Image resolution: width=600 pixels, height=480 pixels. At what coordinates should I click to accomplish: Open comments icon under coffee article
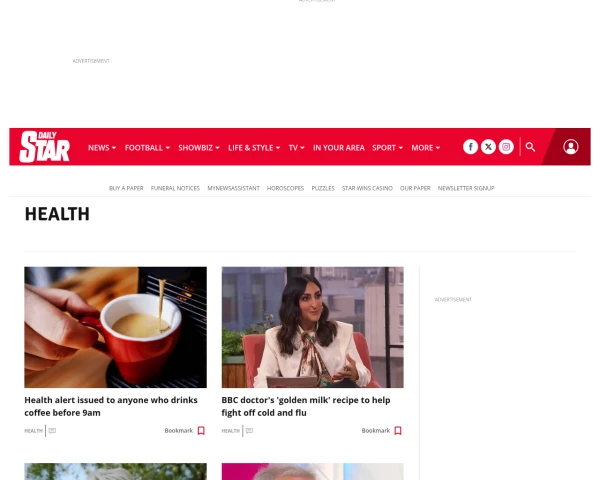tap(52, 431)
